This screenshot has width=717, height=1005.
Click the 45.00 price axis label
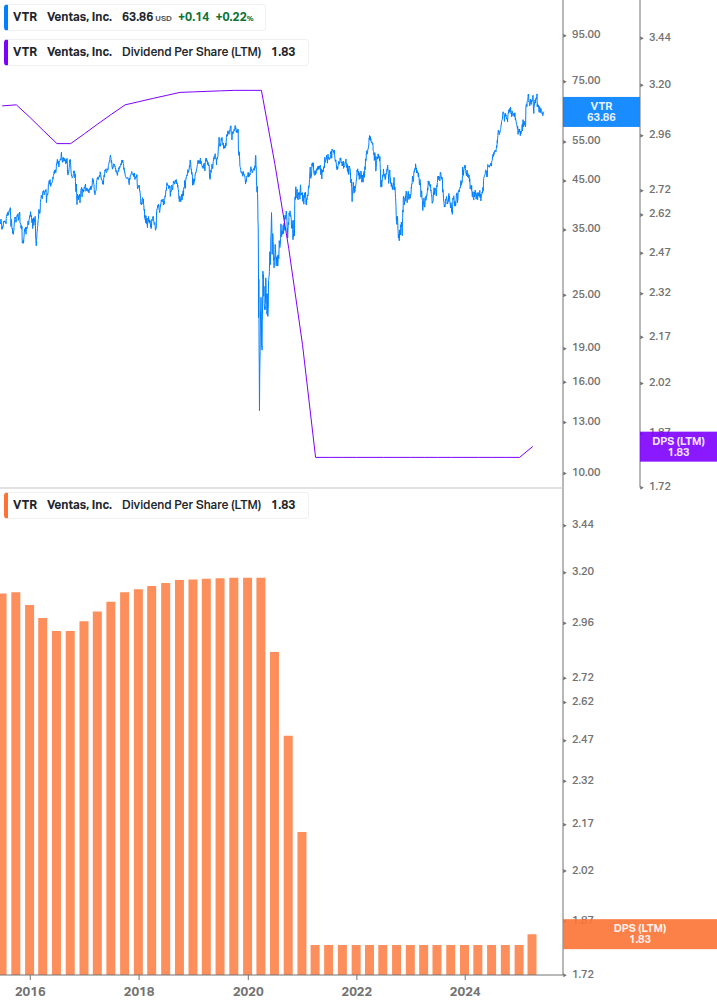586,179
